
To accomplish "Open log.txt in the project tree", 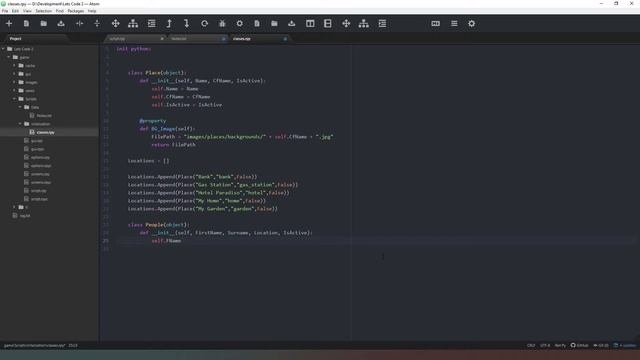I will coord(24,216).
